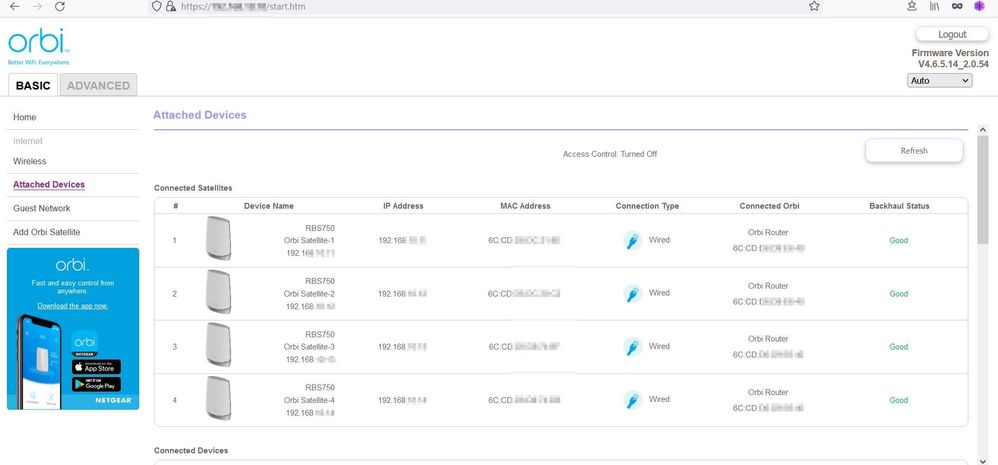Click the page scrollbar up arrow
998x465 pixels.
pyautogui.click(x=983, y=130)
